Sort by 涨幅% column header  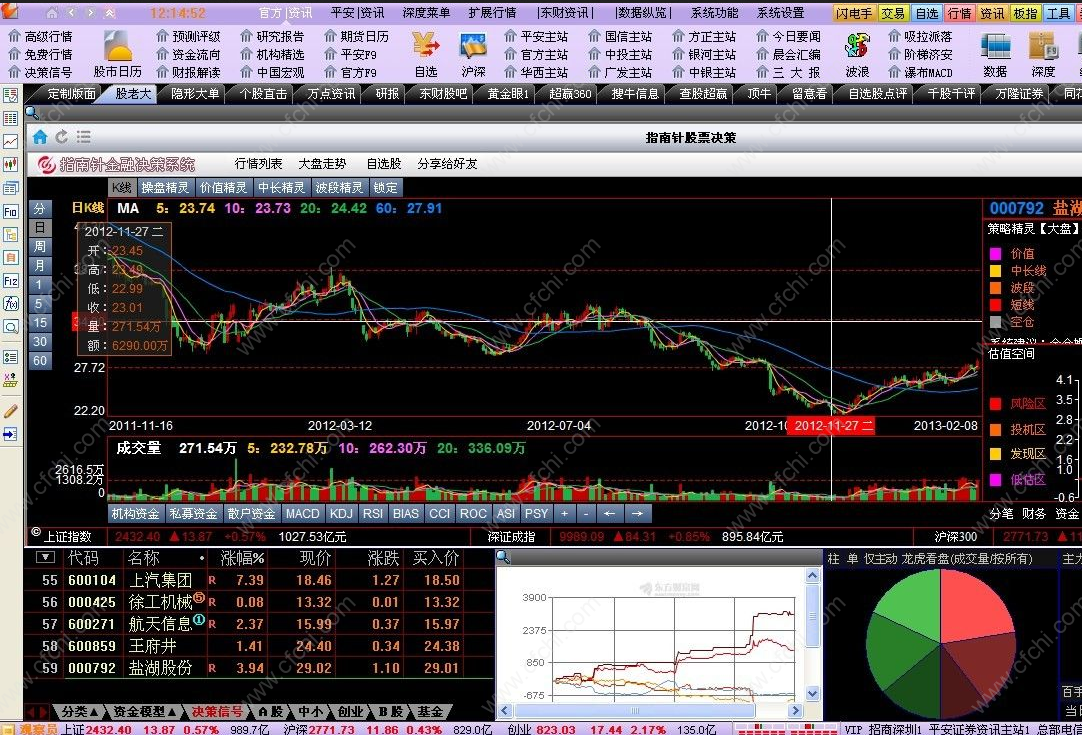tap(242, 558)
